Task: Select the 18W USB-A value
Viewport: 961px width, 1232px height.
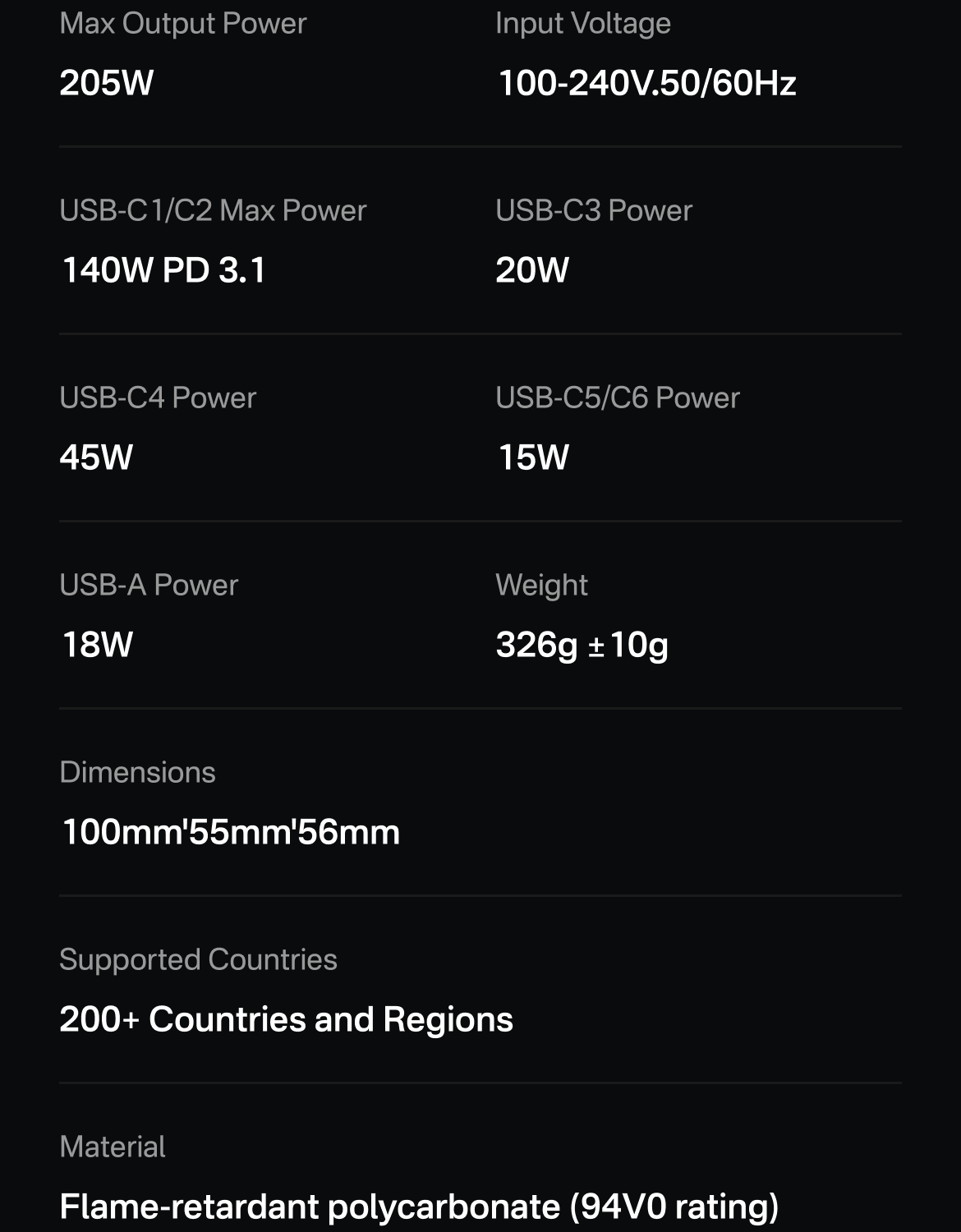Action: point(97,644)
